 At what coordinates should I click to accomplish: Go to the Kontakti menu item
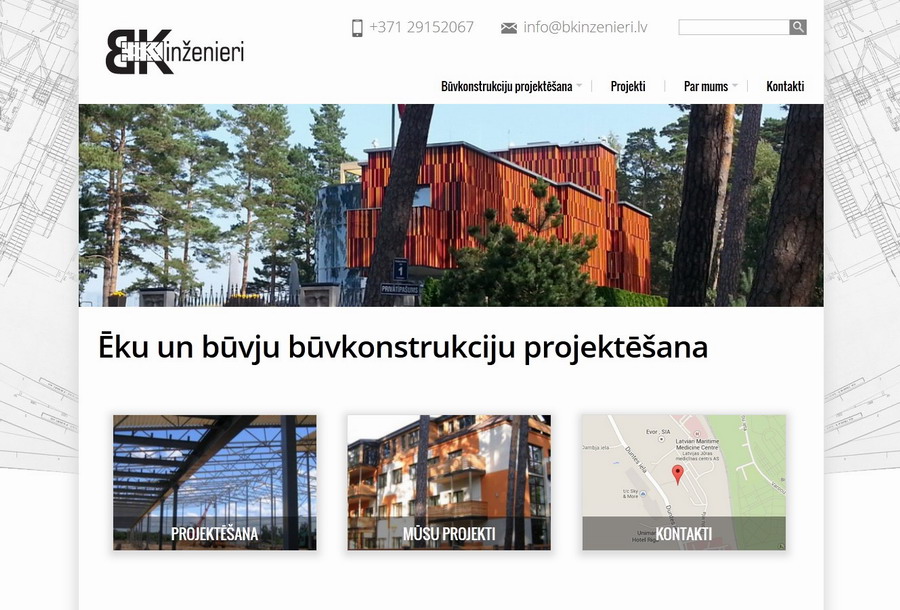(x=785, y=86)
